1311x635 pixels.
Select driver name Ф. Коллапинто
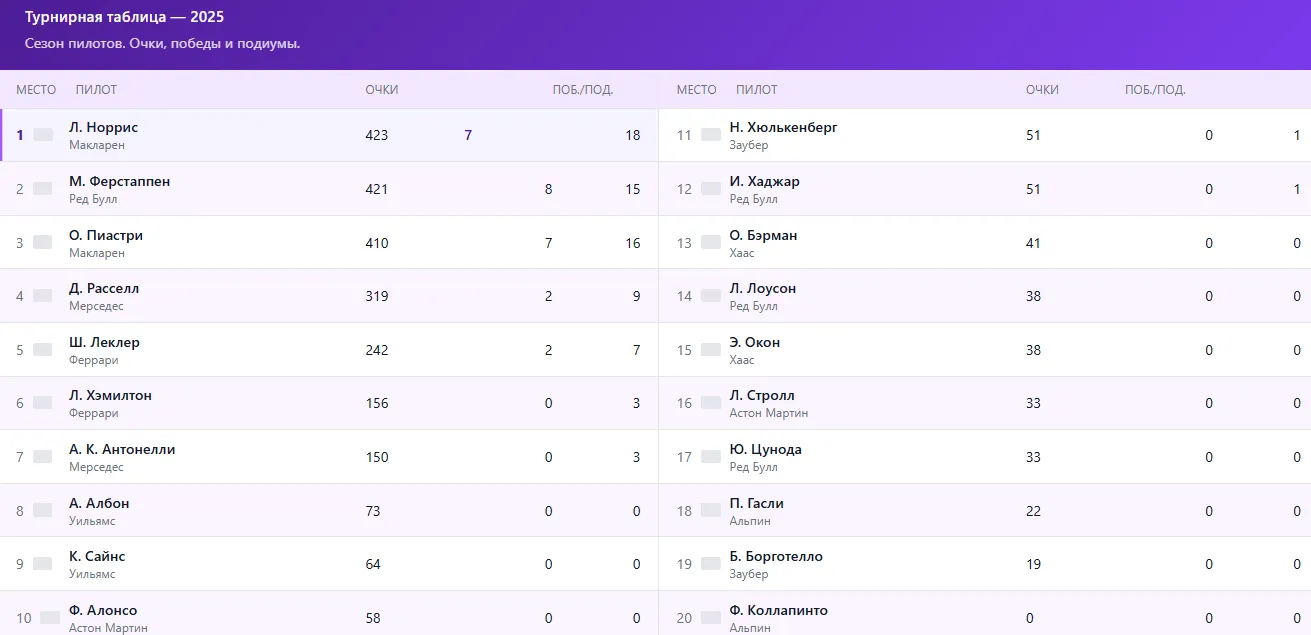tap(779, 610)
